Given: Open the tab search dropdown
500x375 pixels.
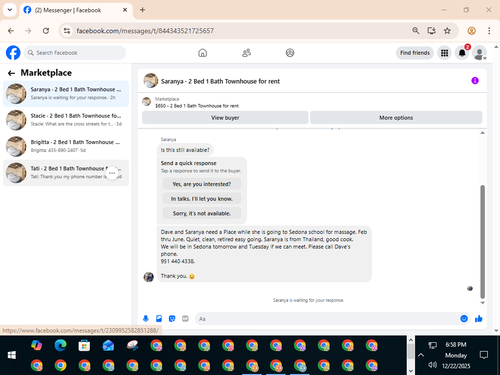Looking at the screenshot, I should pos(10,10).
